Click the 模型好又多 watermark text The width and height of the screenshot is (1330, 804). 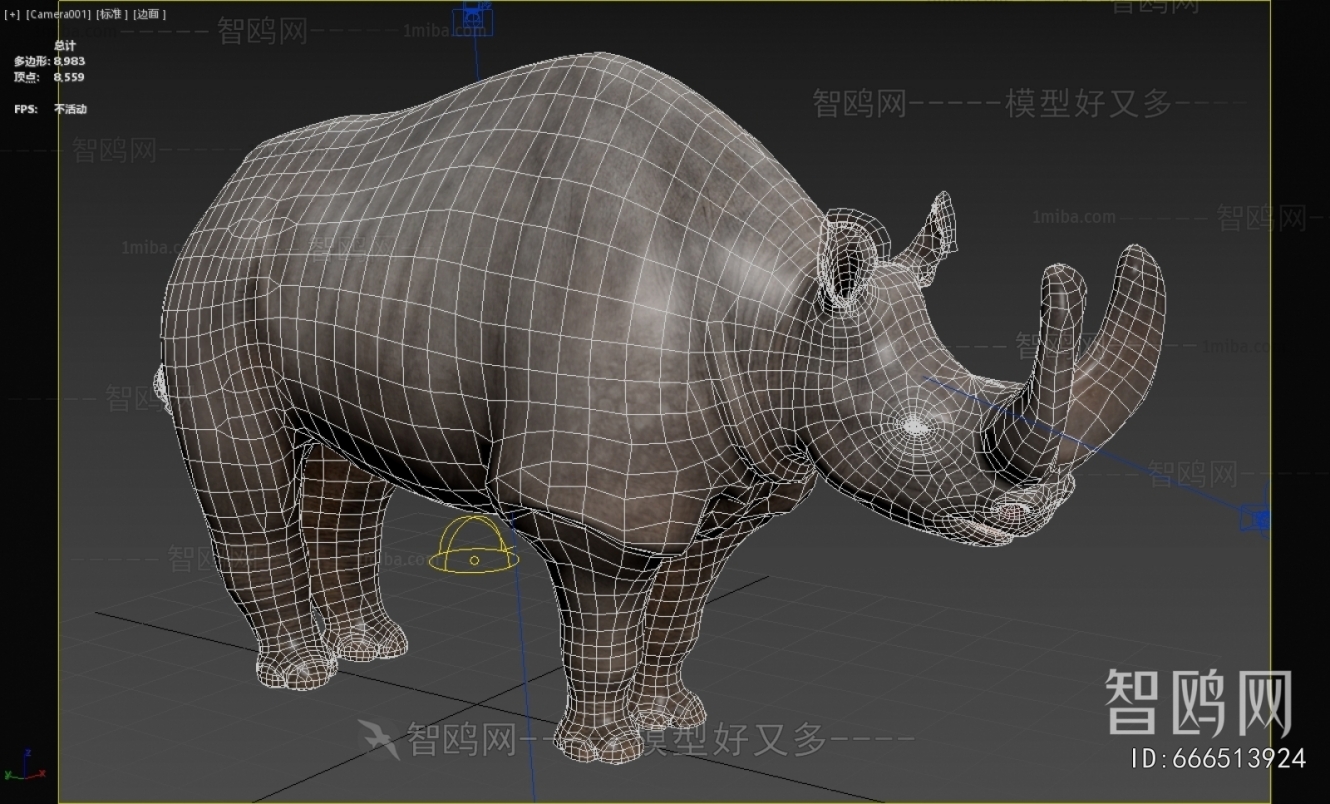point(1090,103)
